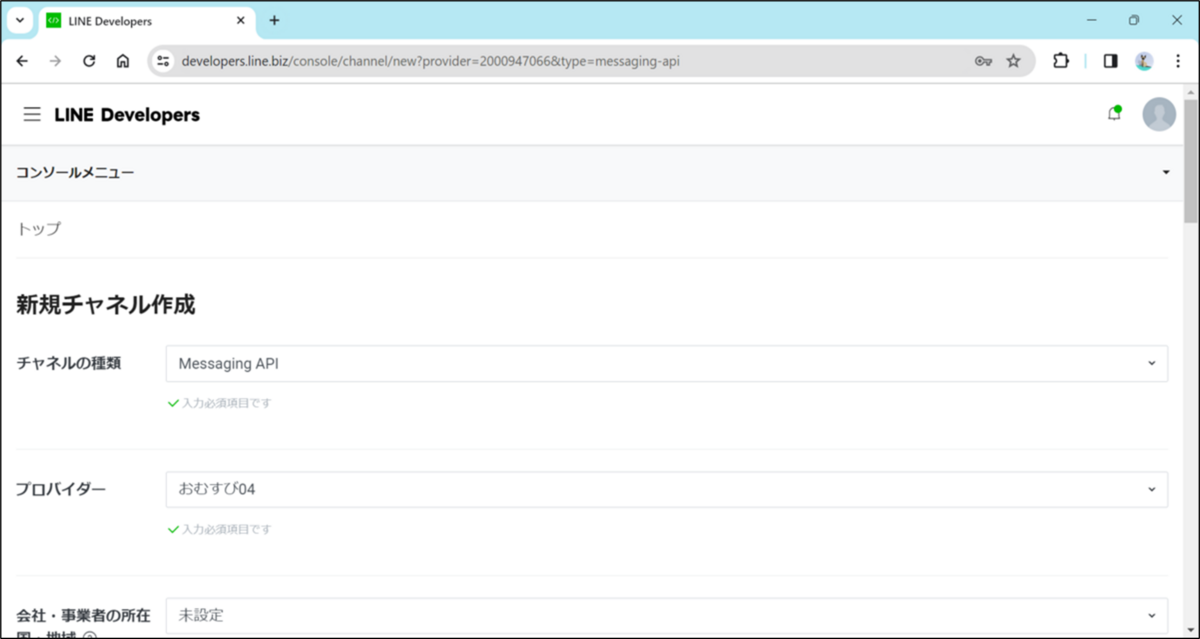Click the チャネルの種類 label
This screenshot has height=639, width=1200.
tap(68, 363)
